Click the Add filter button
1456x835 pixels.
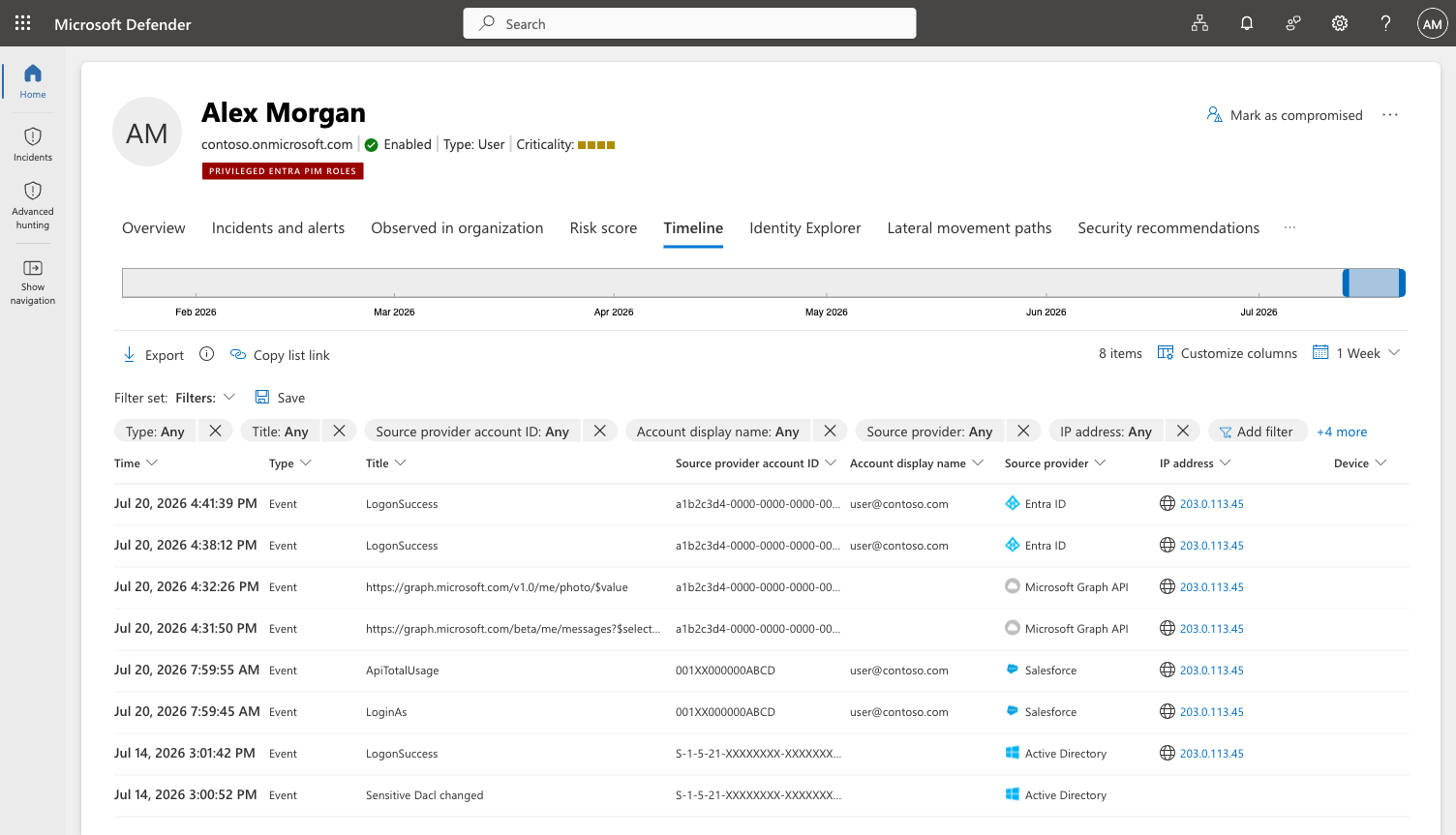click(x=1257, y=432)
